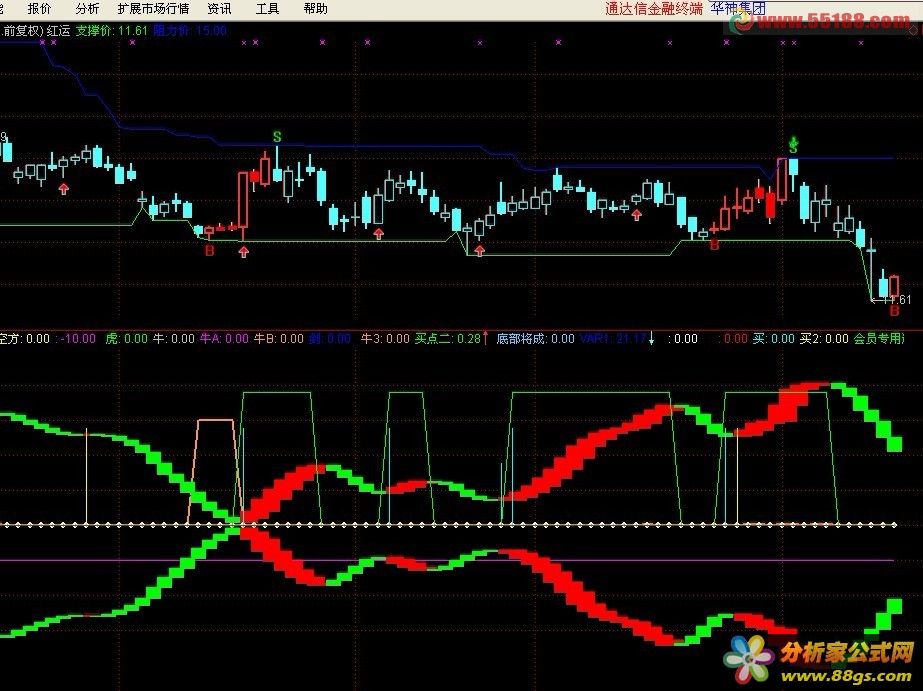
Task: Open the 扩展市场行情 menu
Action: (153, 9)
